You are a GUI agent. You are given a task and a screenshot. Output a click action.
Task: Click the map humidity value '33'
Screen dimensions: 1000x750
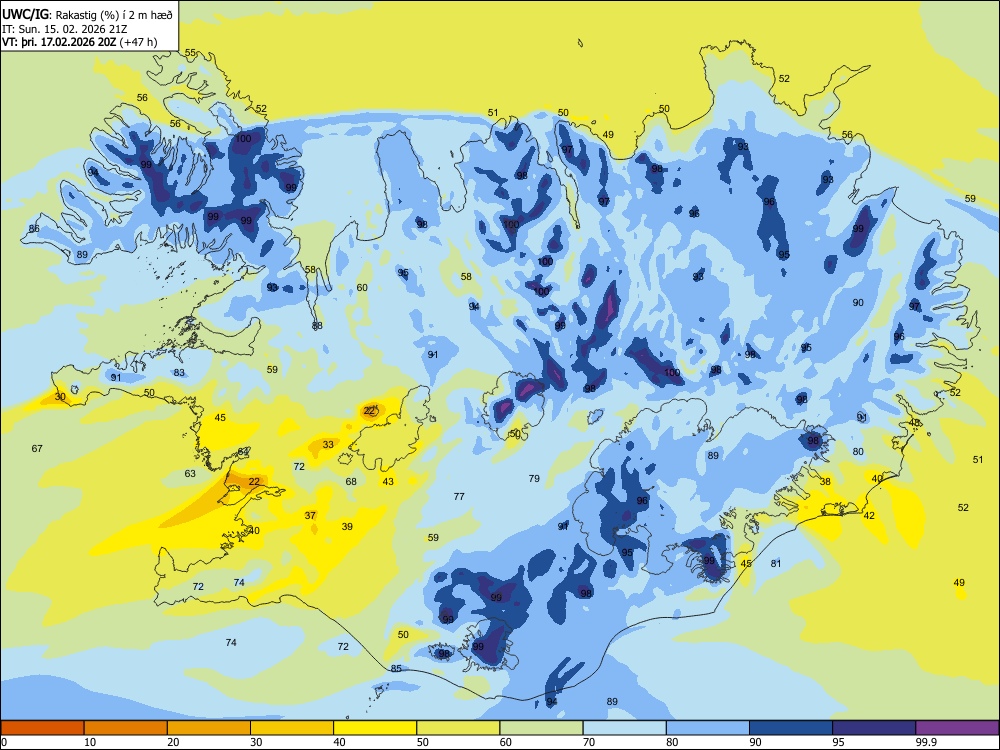[328, 445]
